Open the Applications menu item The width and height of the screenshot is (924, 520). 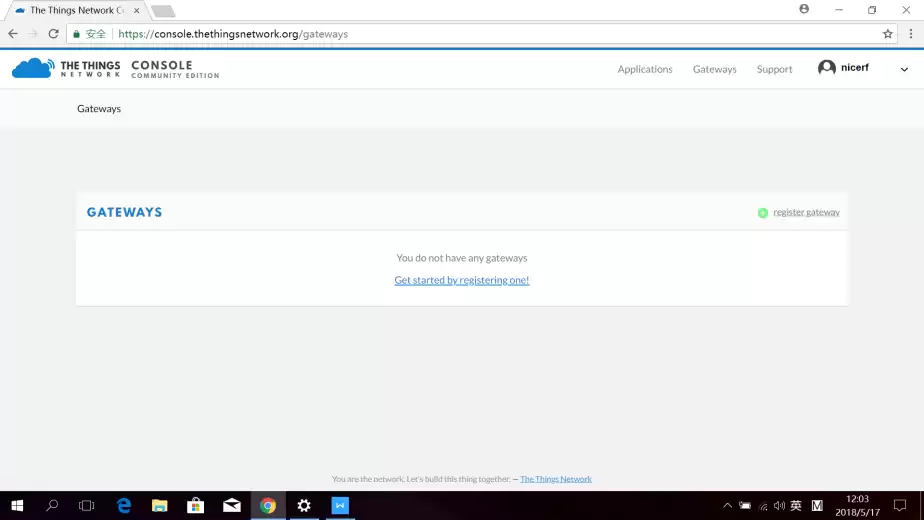click(x=645, y=69)
